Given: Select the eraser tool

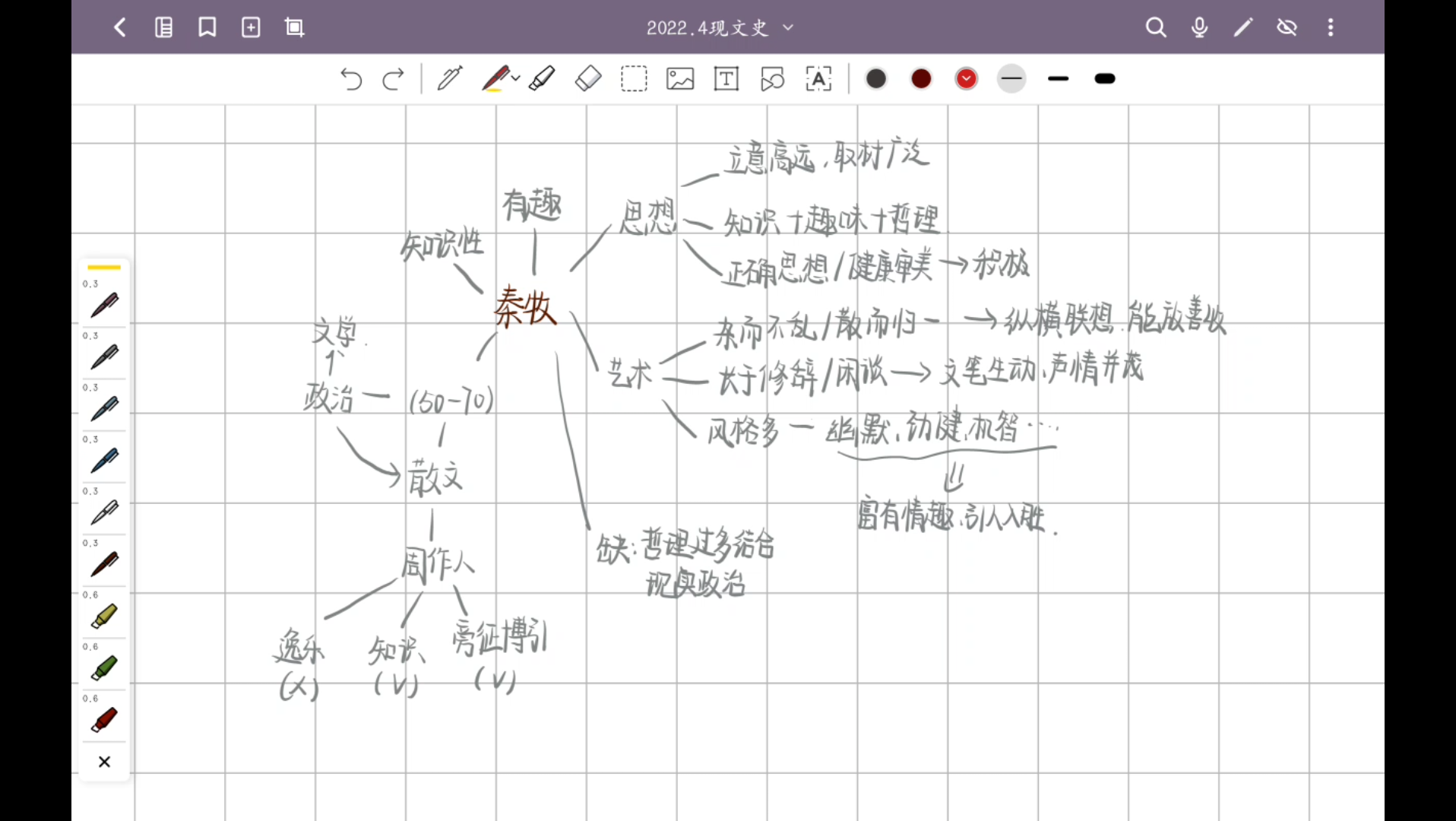Looking at the screenshot, I should coord(588,79).
